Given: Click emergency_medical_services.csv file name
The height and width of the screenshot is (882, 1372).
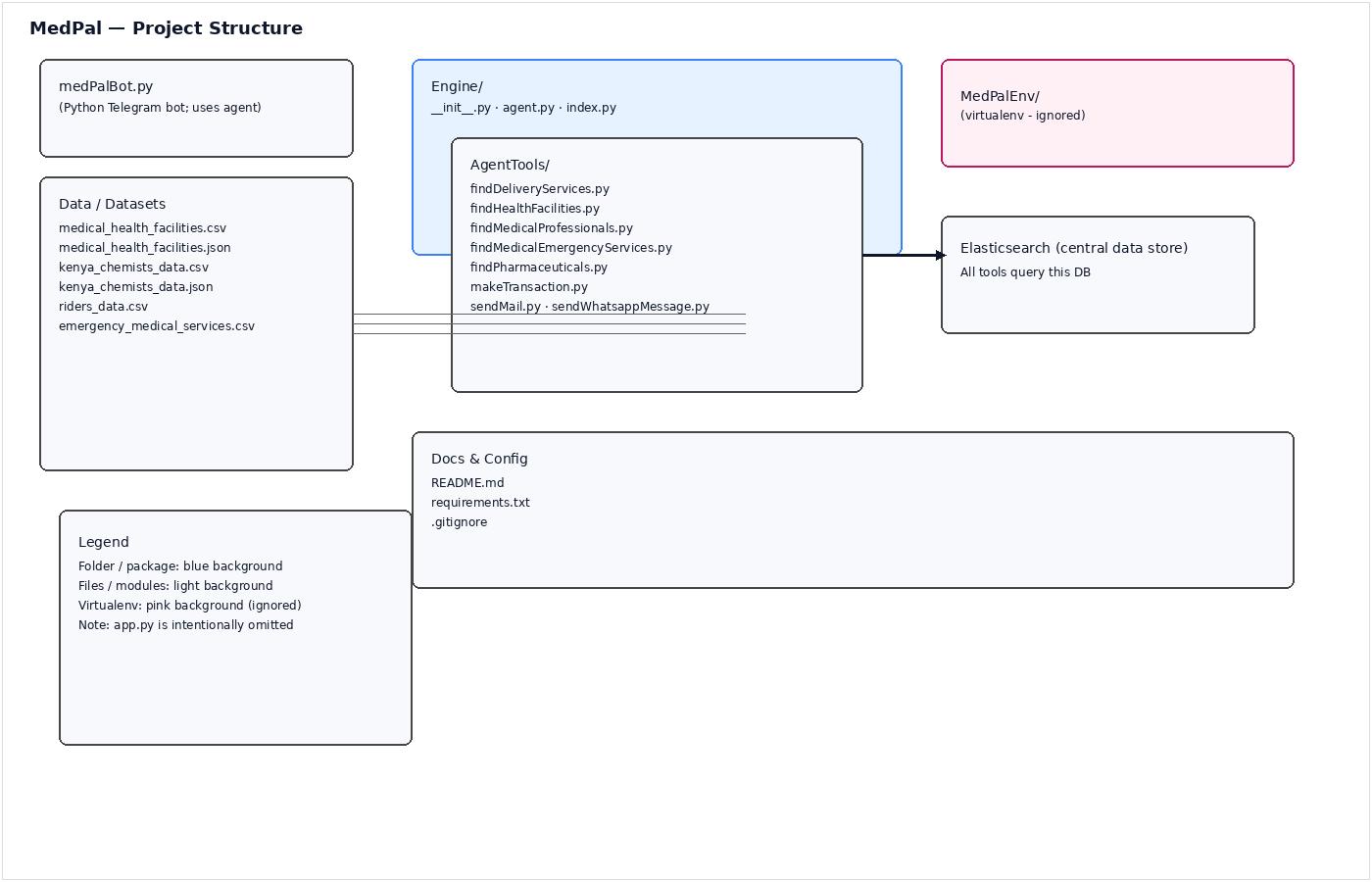Looking at the screenshot, I should point(157,326).
